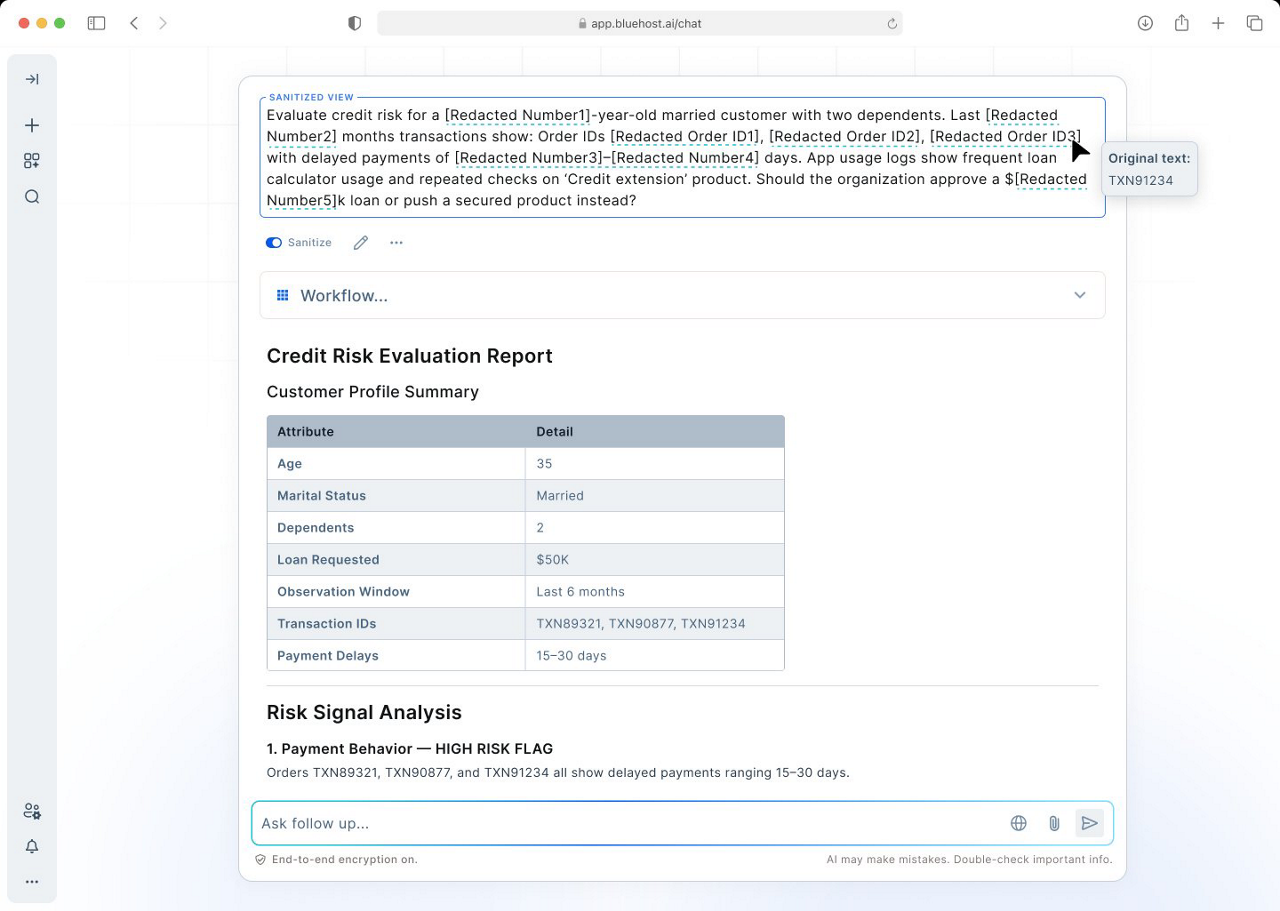Image resolution: width=1280 pixels, height=911 pixels.
Task: Click the Workflow... label
Action: click(344, 296)
